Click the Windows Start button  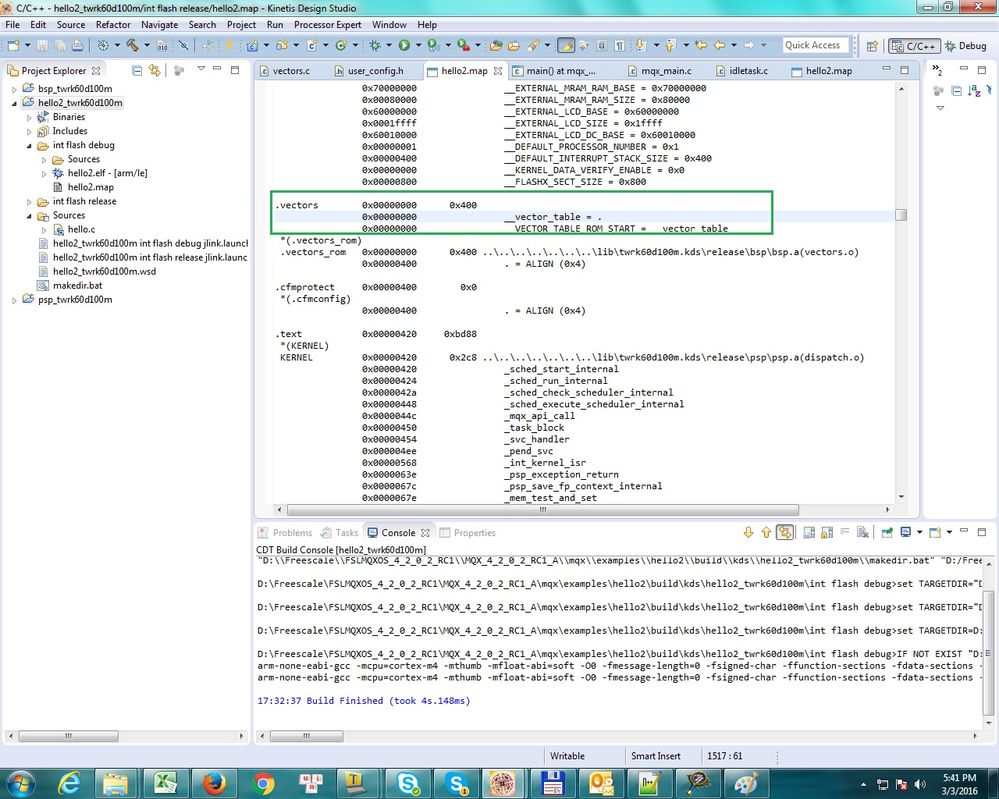coord(20,783)
